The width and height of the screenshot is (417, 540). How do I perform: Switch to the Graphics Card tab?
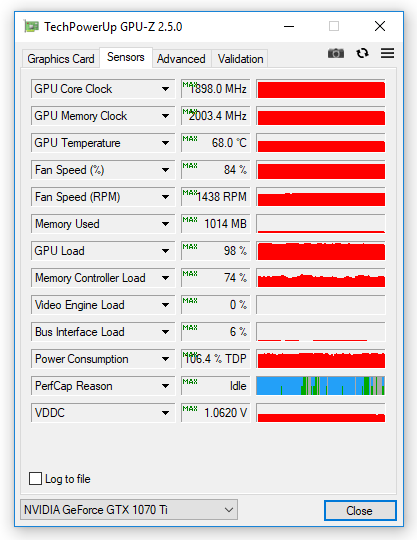click(x=61, y=59)
